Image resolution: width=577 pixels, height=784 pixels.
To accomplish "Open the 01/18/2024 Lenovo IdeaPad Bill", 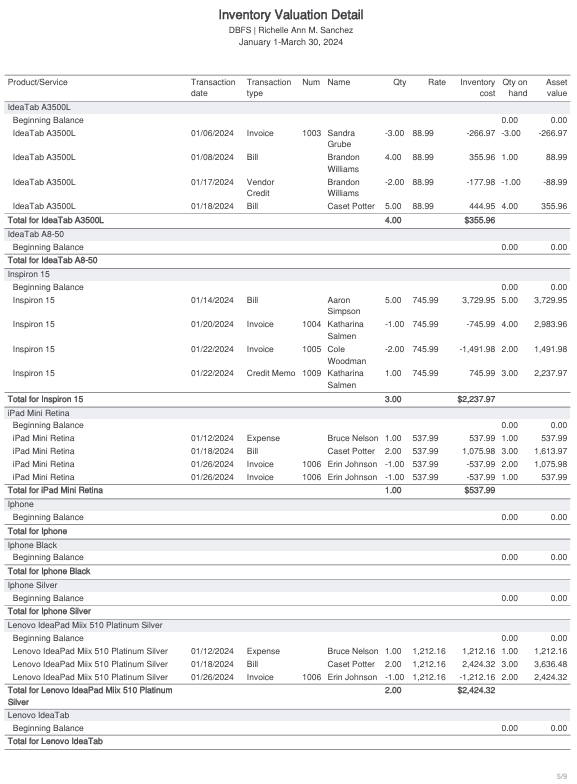I will 288,664.
